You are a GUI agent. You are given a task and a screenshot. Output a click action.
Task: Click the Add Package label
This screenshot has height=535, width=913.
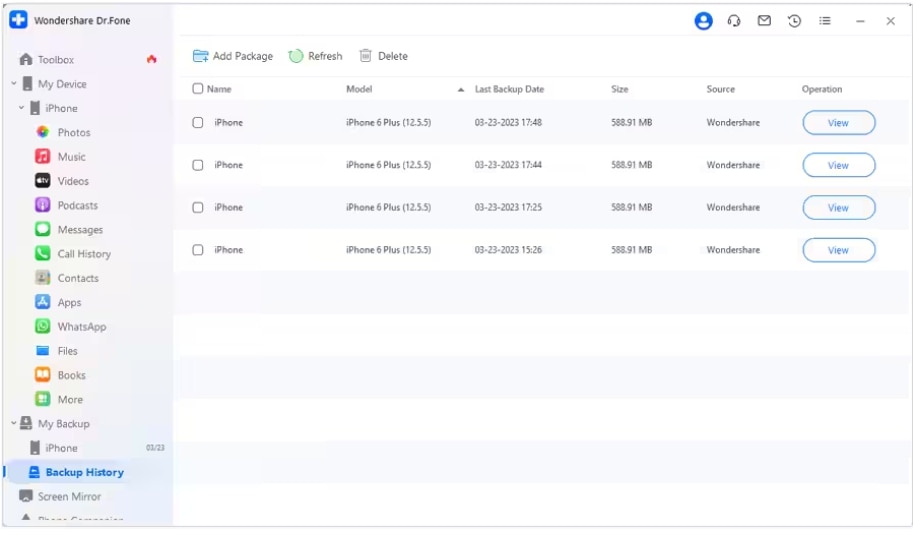point(243,56)
